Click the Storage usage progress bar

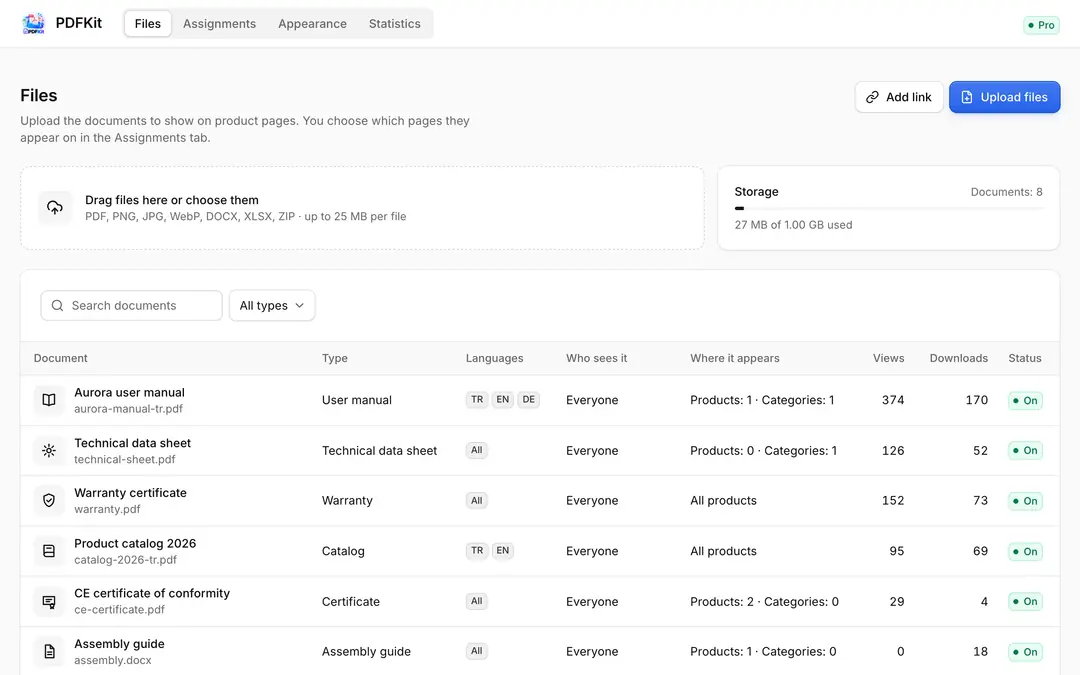(889, 208)
